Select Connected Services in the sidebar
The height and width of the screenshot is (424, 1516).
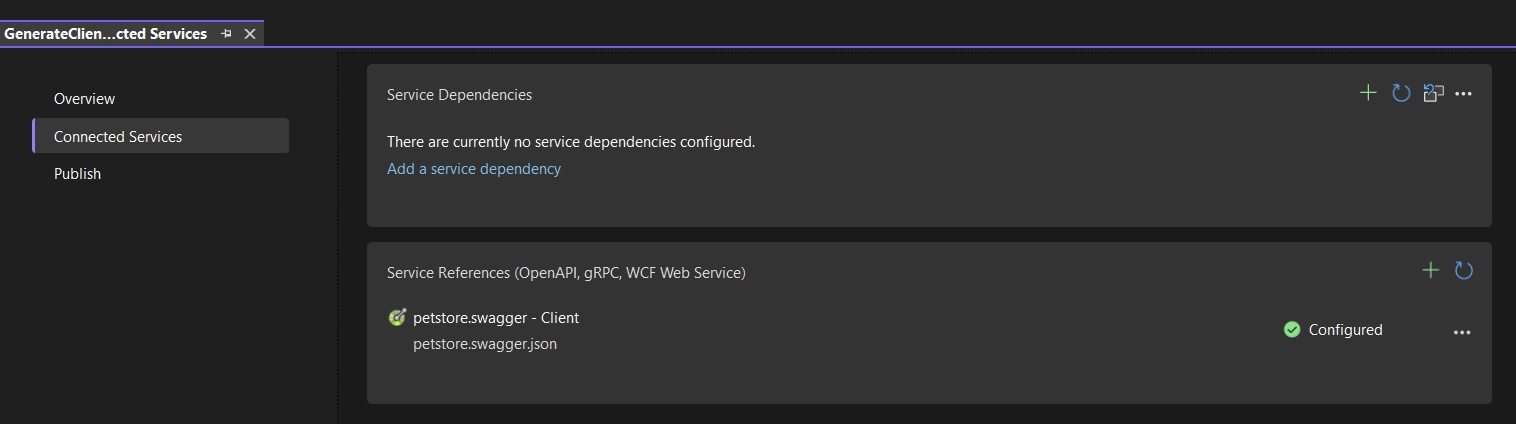click(x=161, y=136)
